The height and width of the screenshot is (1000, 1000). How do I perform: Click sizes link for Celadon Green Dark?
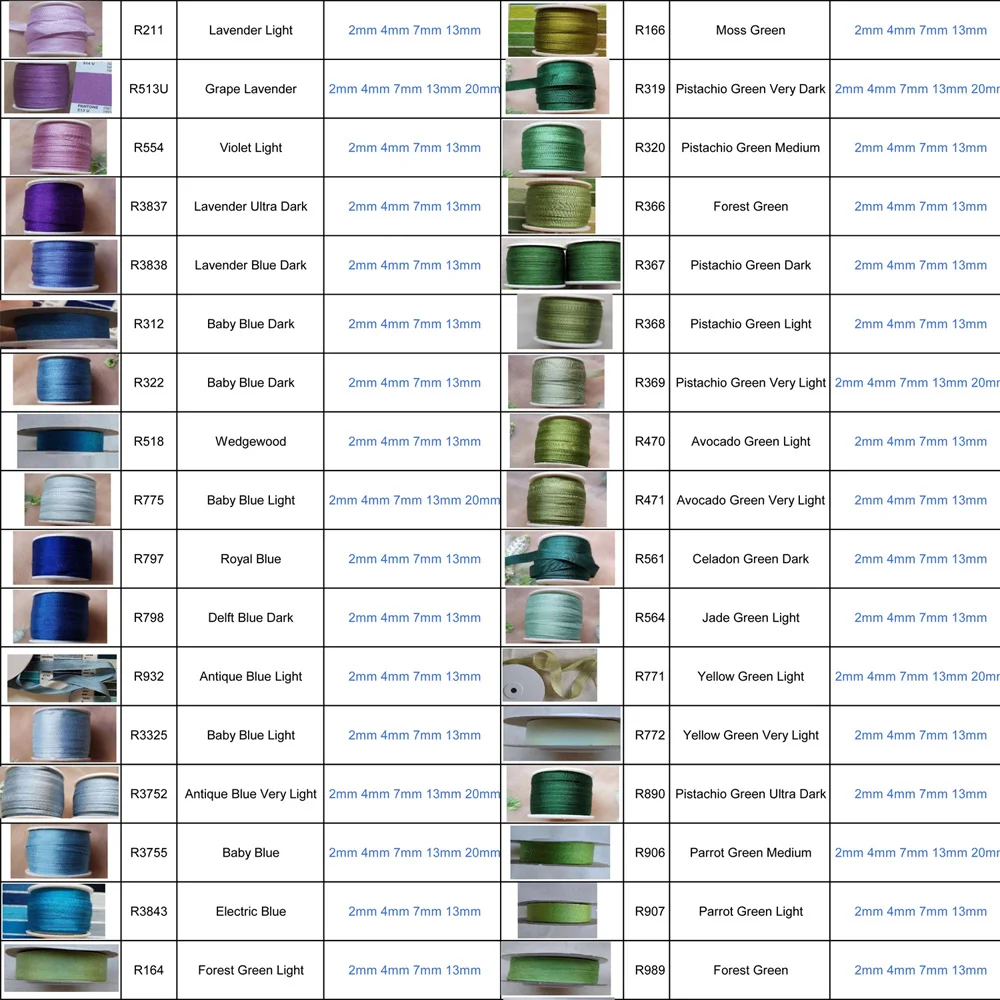tap(920, 559)
